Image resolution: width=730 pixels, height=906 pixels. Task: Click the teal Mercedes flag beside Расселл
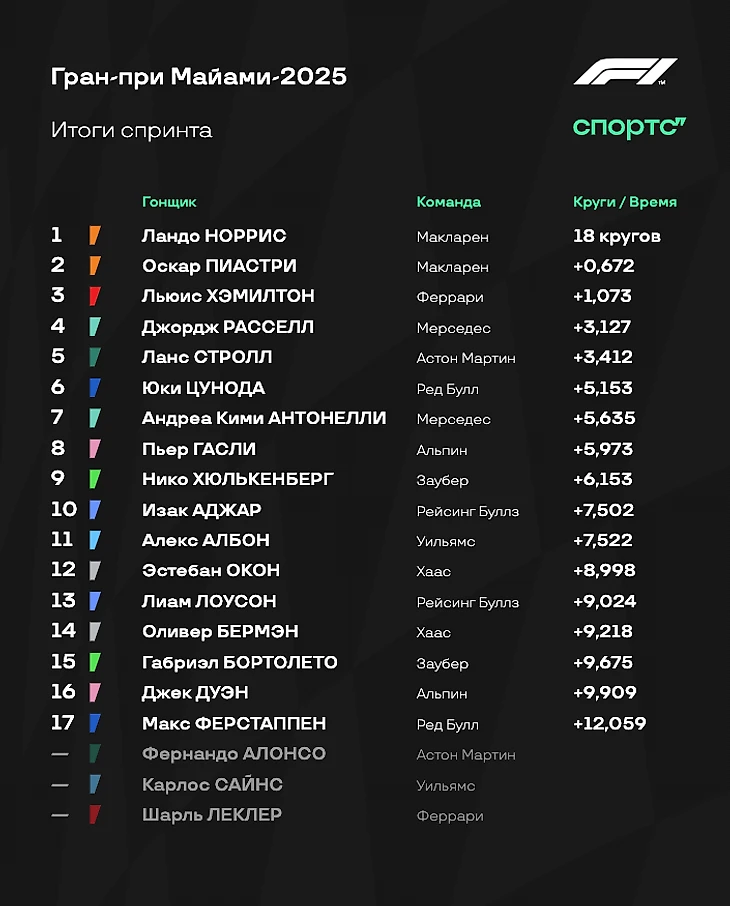coord(94,326)
